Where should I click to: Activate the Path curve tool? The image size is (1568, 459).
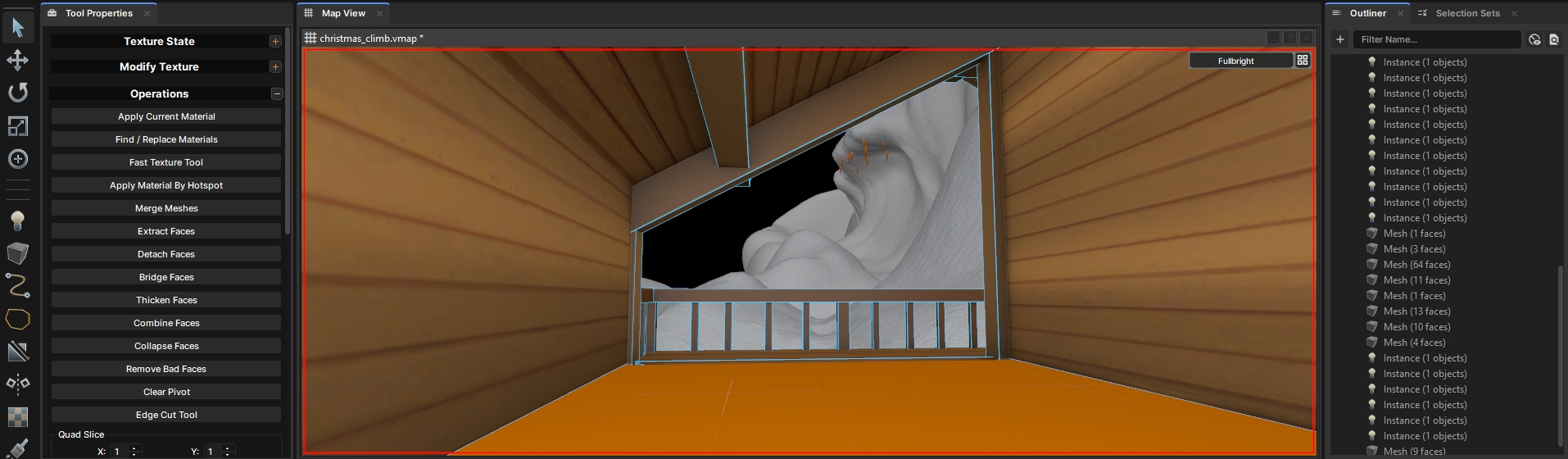pyautogui.click(x=18, y=286)
